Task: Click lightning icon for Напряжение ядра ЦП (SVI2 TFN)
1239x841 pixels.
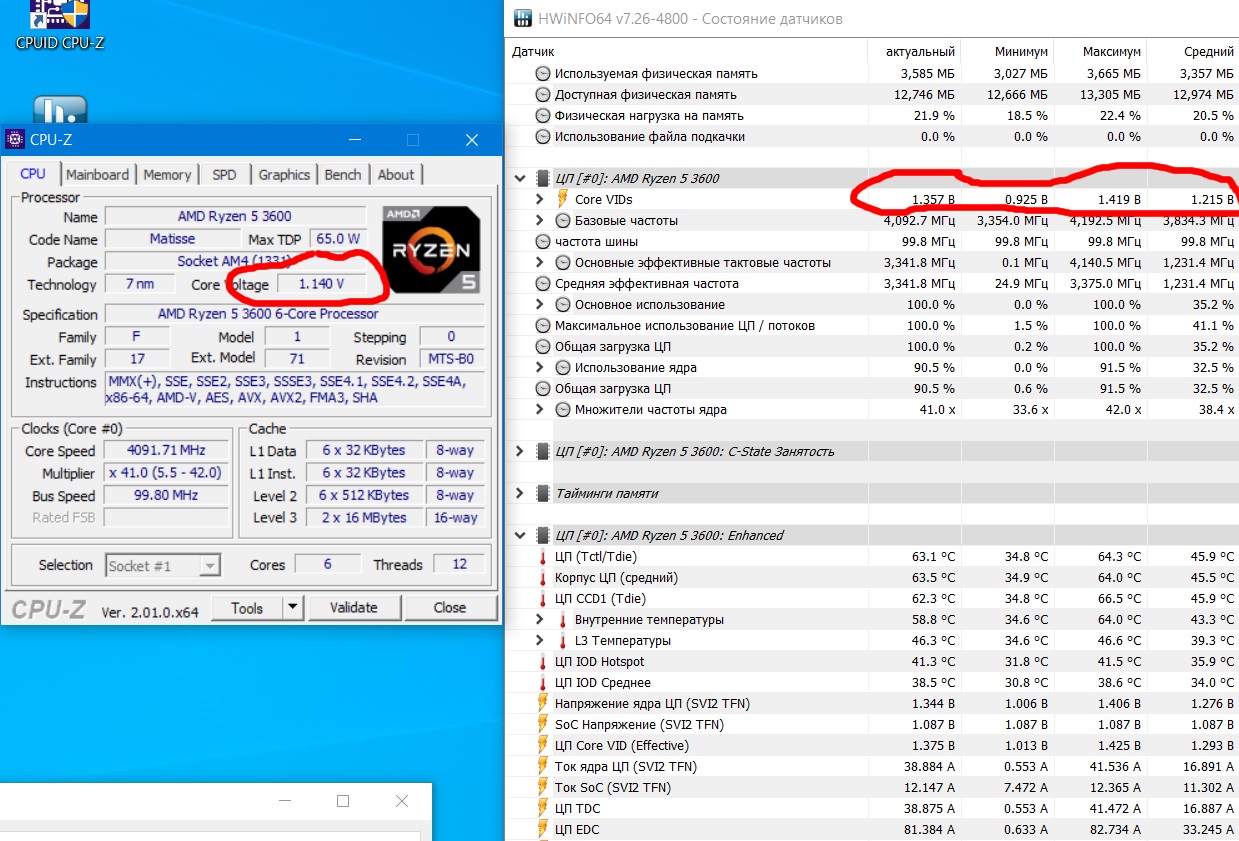Action: click(543, 703)
